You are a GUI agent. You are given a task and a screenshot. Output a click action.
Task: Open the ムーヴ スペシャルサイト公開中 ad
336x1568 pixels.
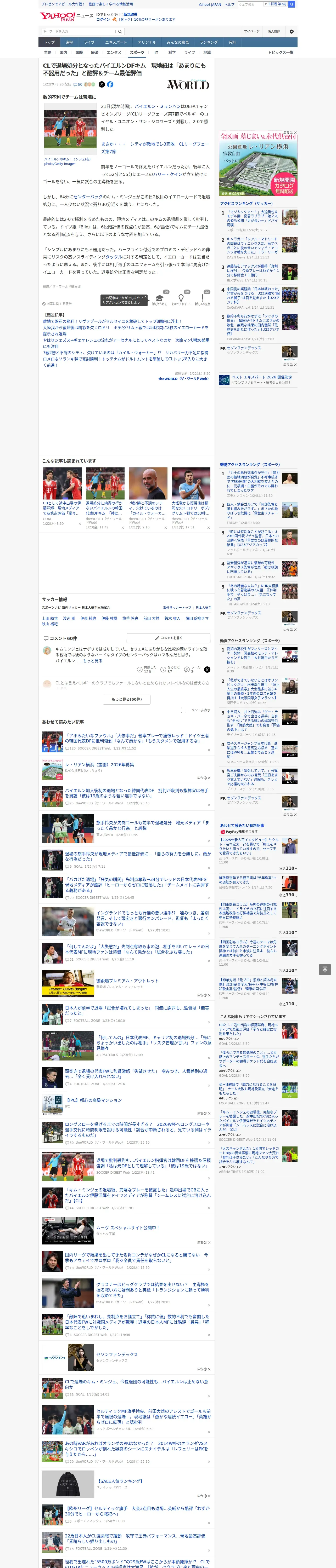point(127,1228)
